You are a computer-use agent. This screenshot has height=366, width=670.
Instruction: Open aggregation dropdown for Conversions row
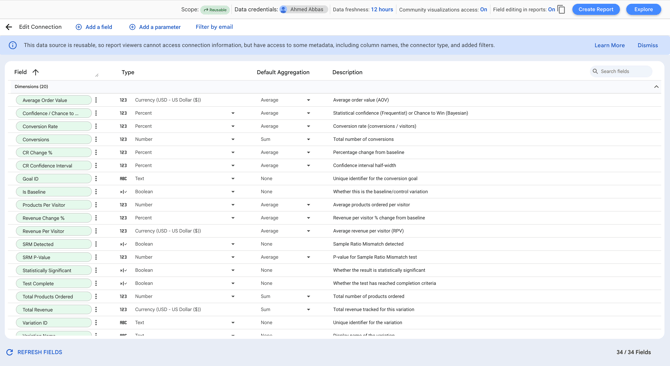pos(308,139)
